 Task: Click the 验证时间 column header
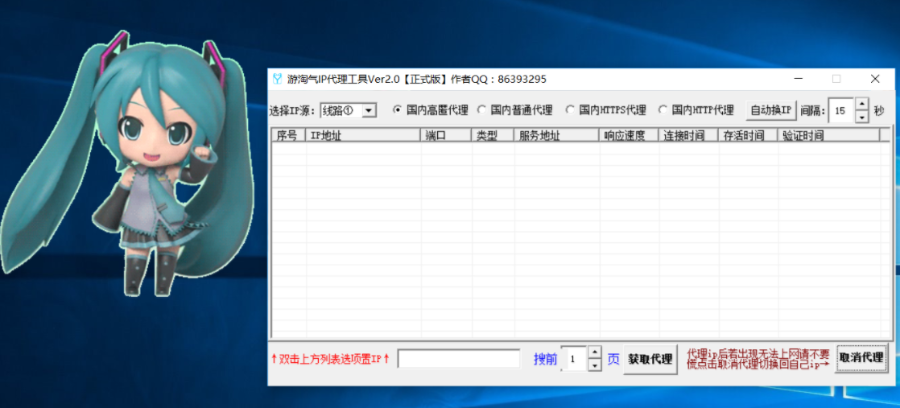[x=828, y=135]
